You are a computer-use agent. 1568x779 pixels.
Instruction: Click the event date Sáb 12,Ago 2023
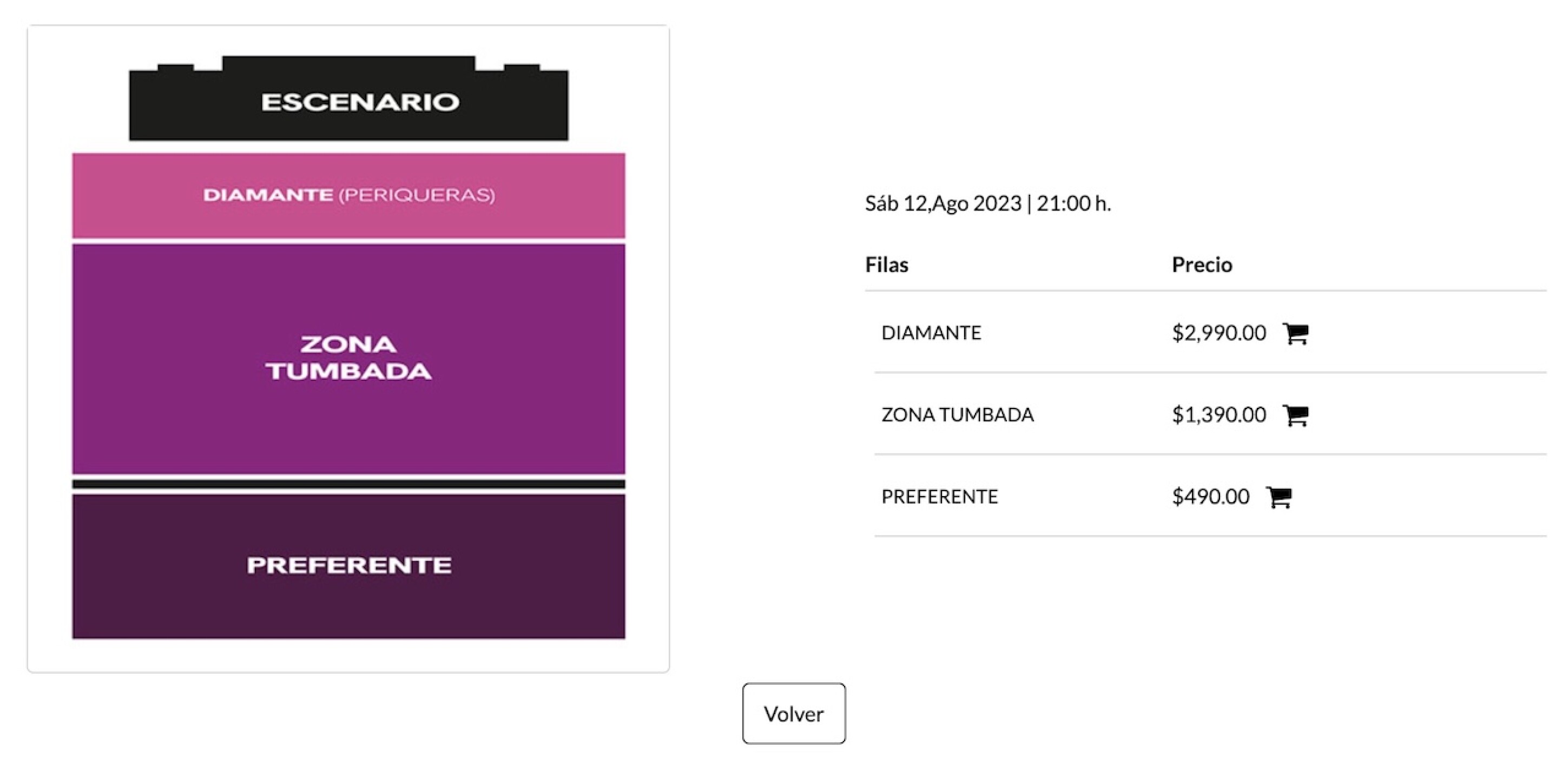[x=943, y=203]
